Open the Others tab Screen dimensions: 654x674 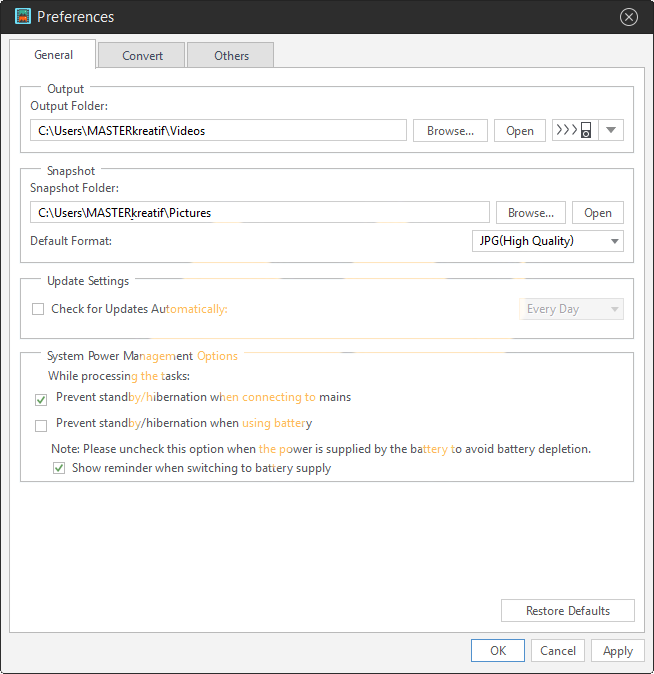(x=231, y=55)
